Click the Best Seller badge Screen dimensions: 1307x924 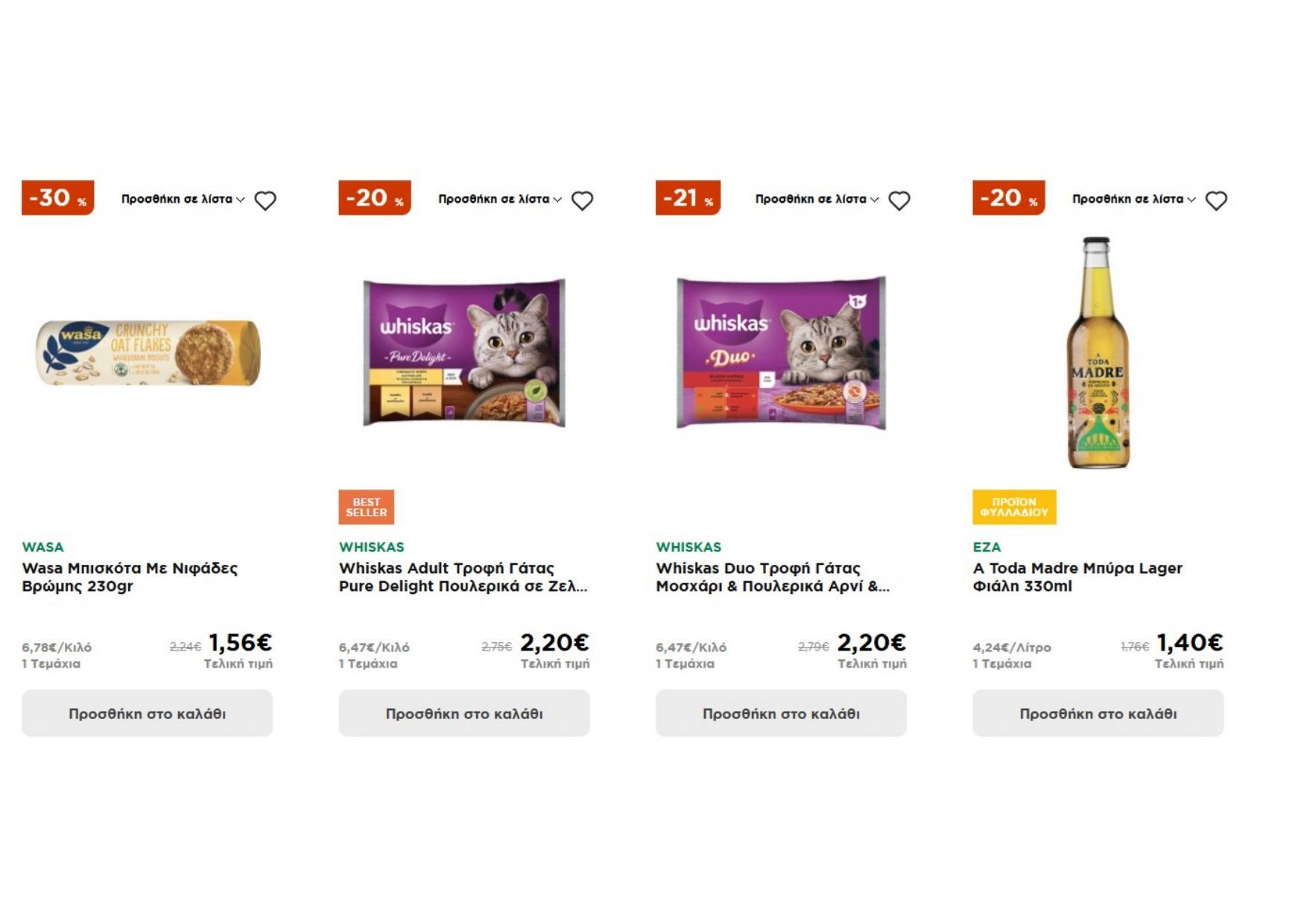coord(366,507)
